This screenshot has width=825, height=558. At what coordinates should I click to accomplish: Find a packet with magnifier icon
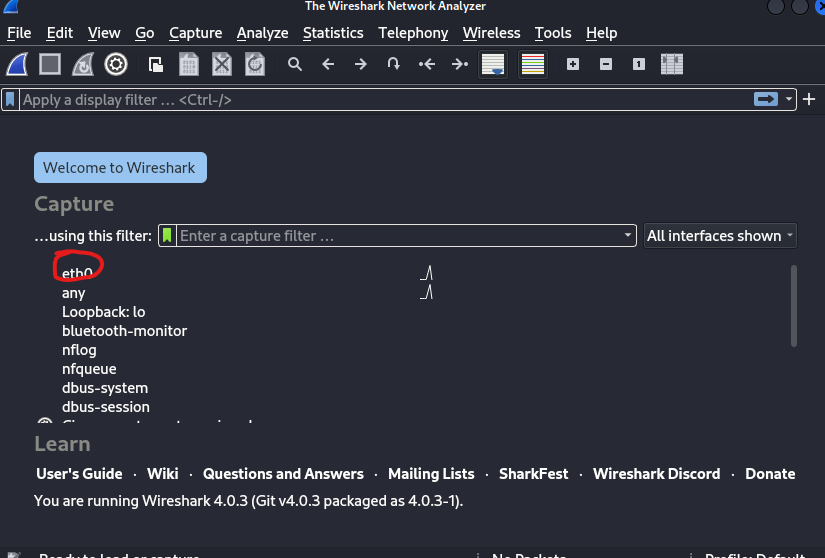pos(295,64)
